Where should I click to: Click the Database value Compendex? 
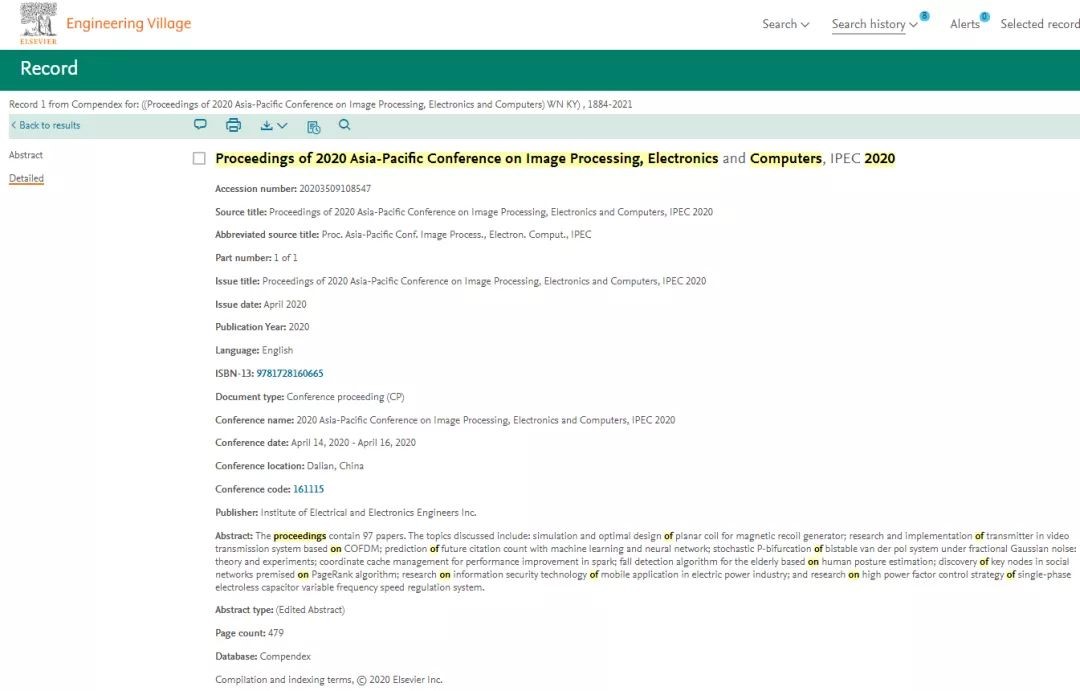pyautogui.click(x=285, y=657)
